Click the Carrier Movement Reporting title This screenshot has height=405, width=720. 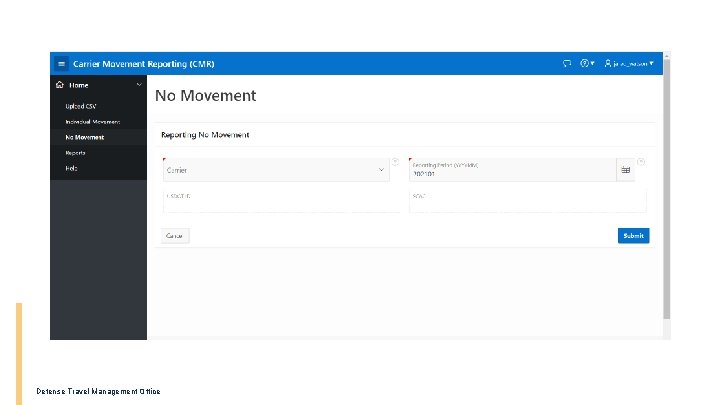coord(144,64)
